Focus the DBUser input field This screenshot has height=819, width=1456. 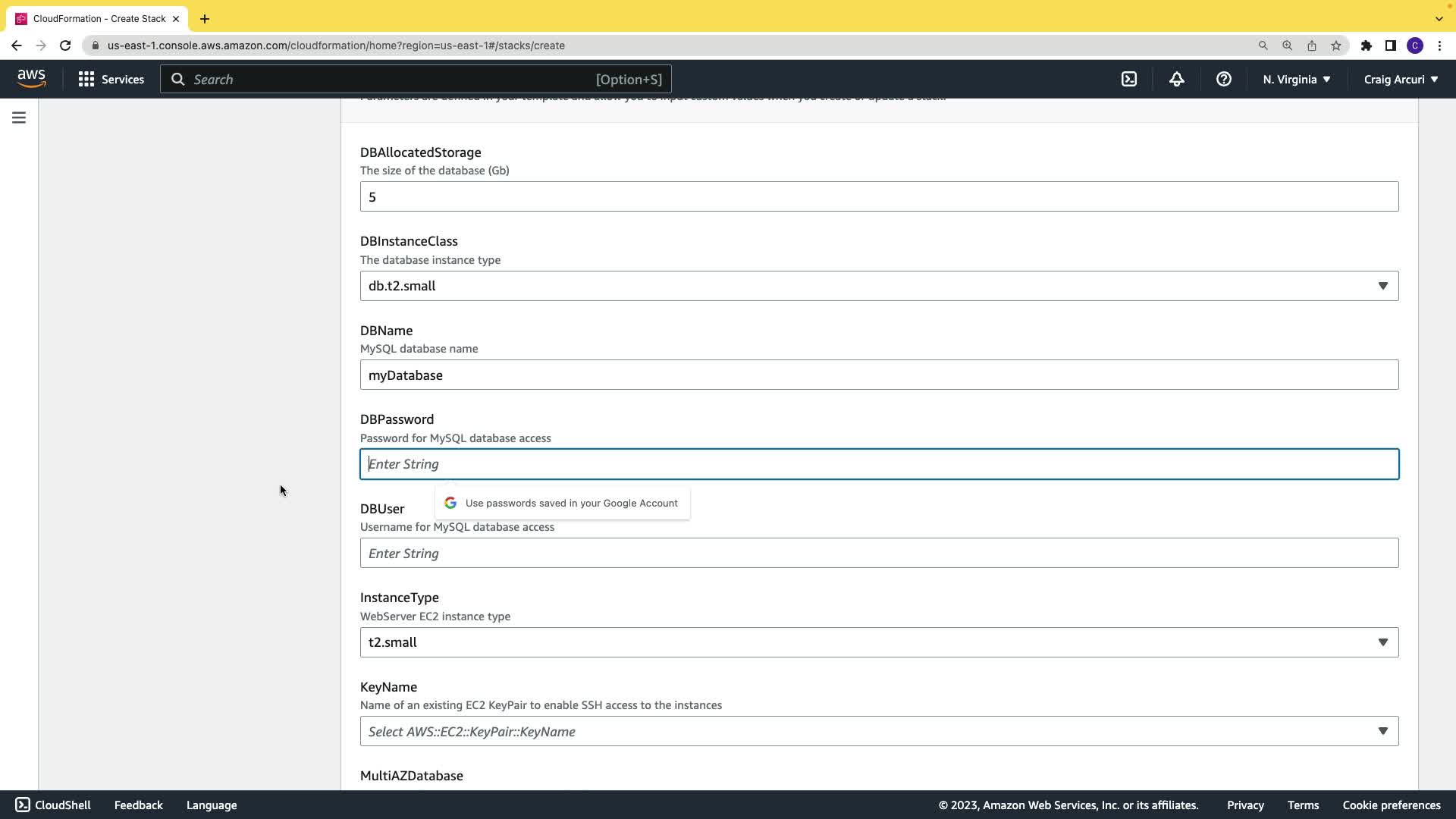[x=879, y=553]
